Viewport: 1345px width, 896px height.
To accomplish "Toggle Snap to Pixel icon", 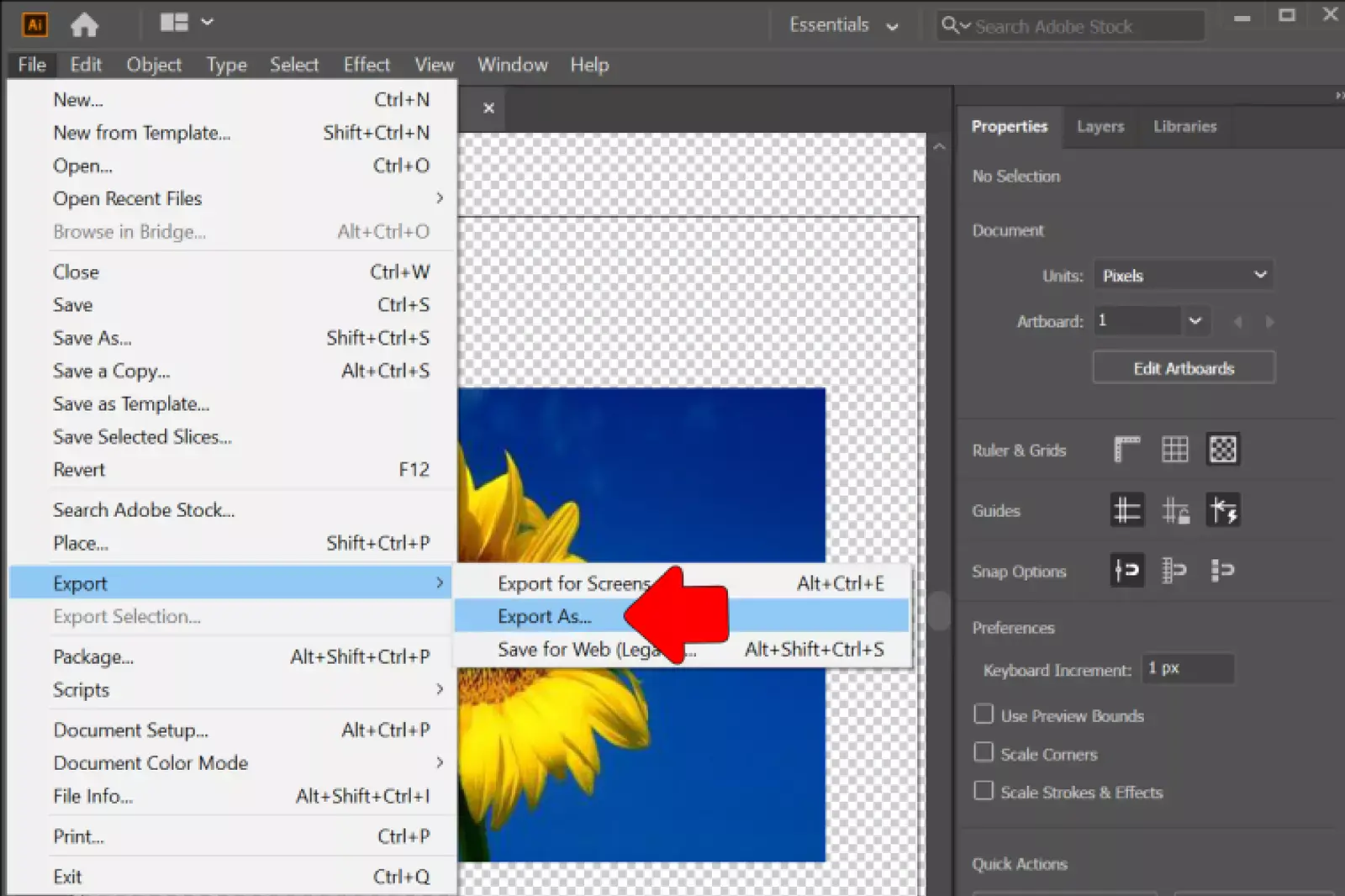I will [x=1222, y=571].
